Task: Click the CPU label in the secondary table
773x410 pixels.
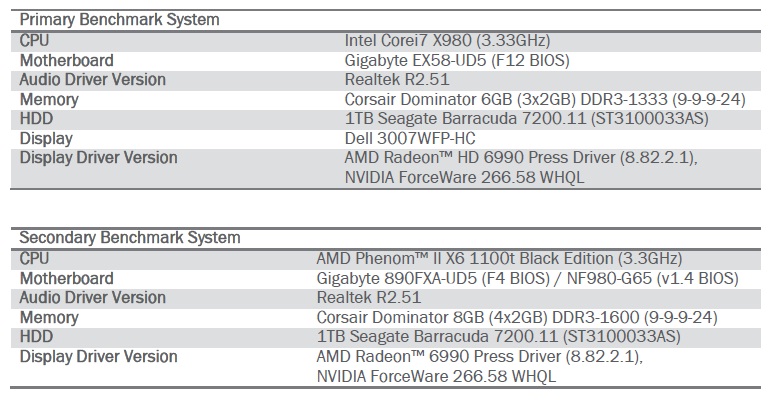Action: (35, 258)
